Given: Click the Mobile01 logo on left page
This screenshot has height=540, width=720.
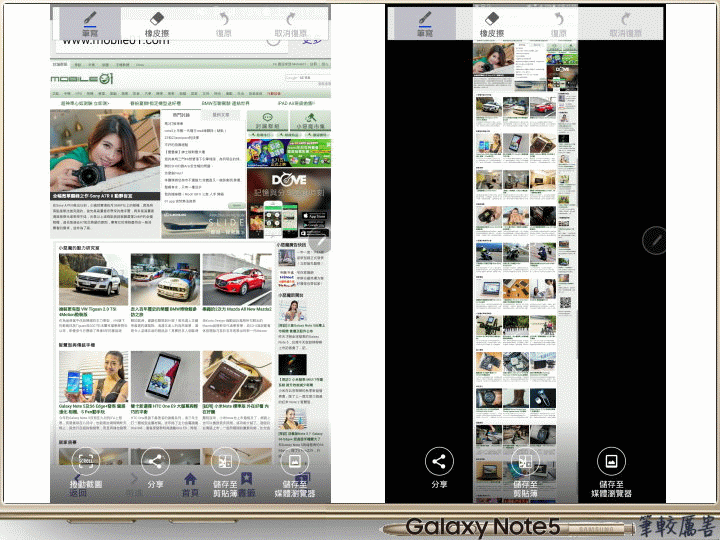Looking at the screenshot, I should point(82,79).
